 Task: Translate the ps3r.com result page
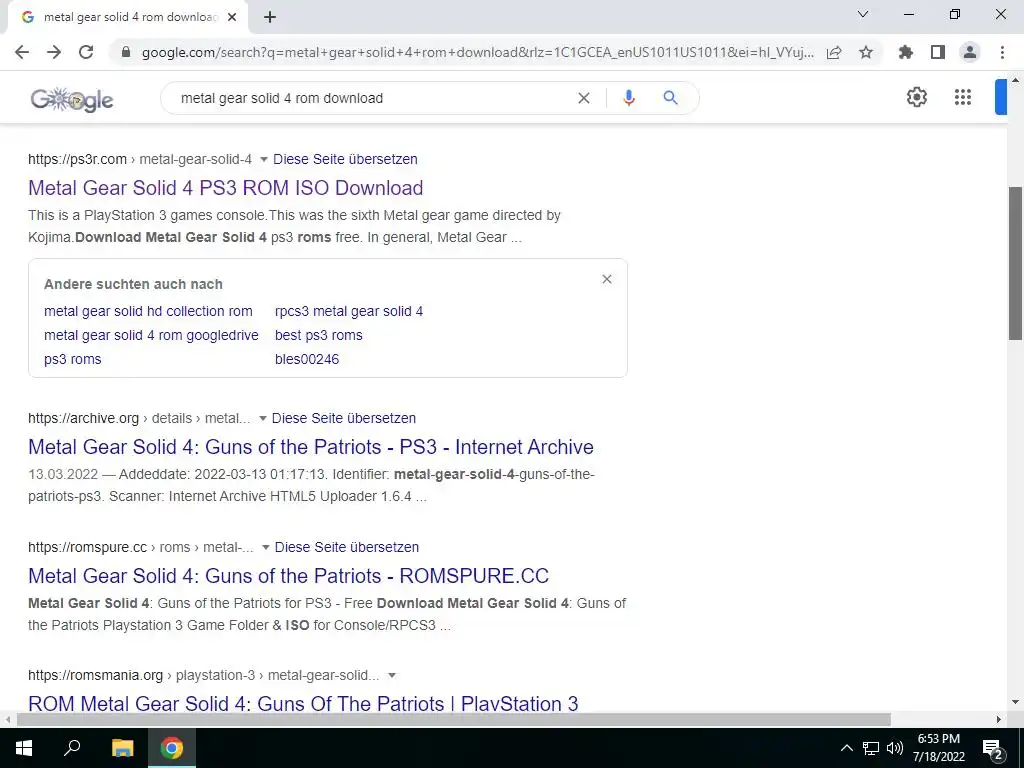pos(345,159)
